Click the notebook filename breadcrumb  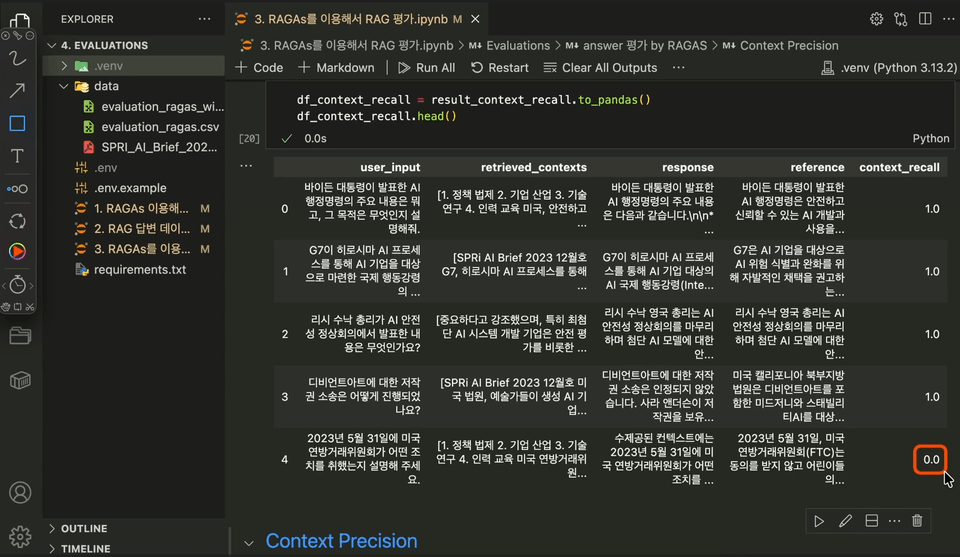pos(348,45)
